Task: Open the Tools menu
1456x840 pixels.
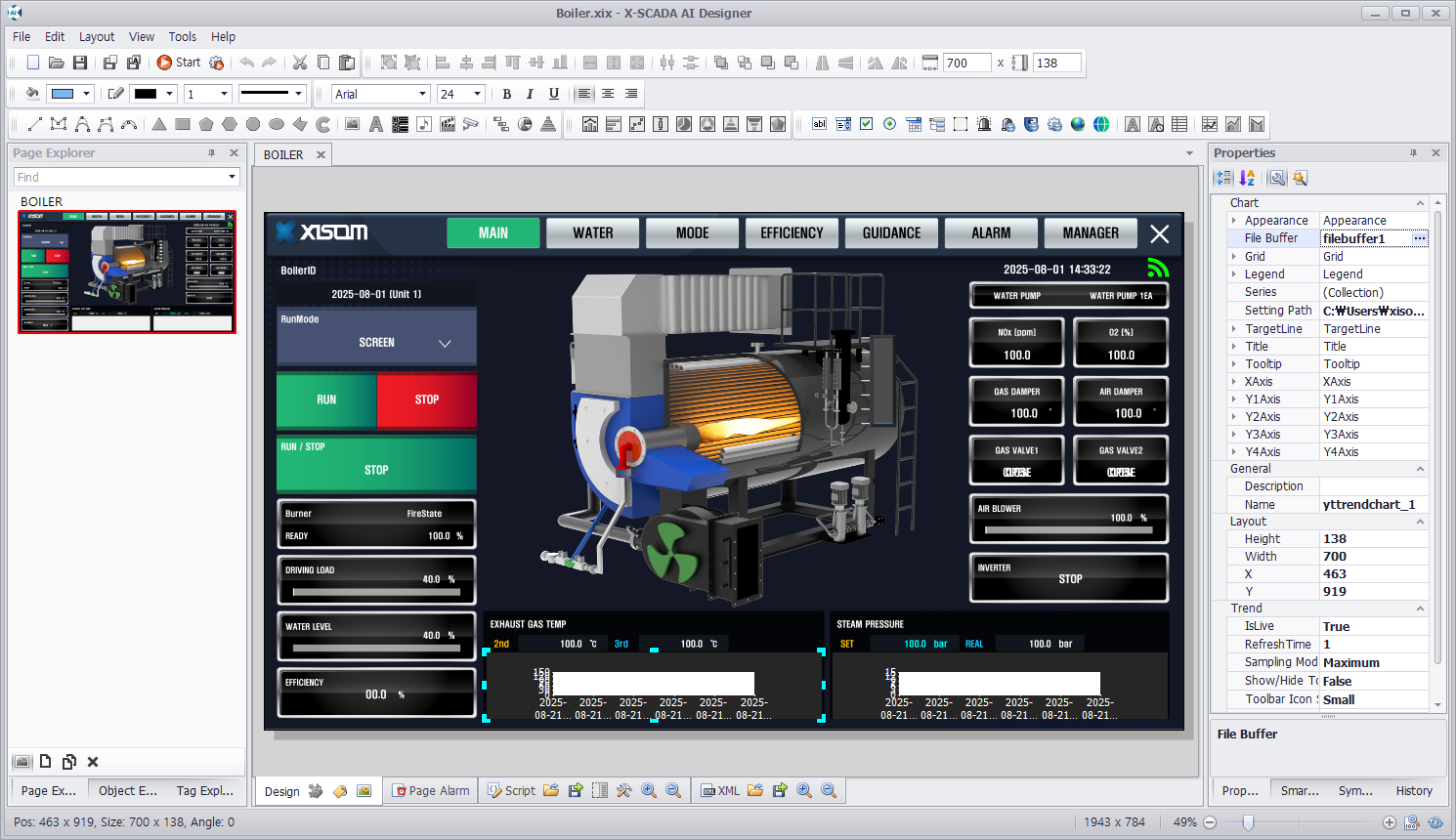Action: click(182, 36)
